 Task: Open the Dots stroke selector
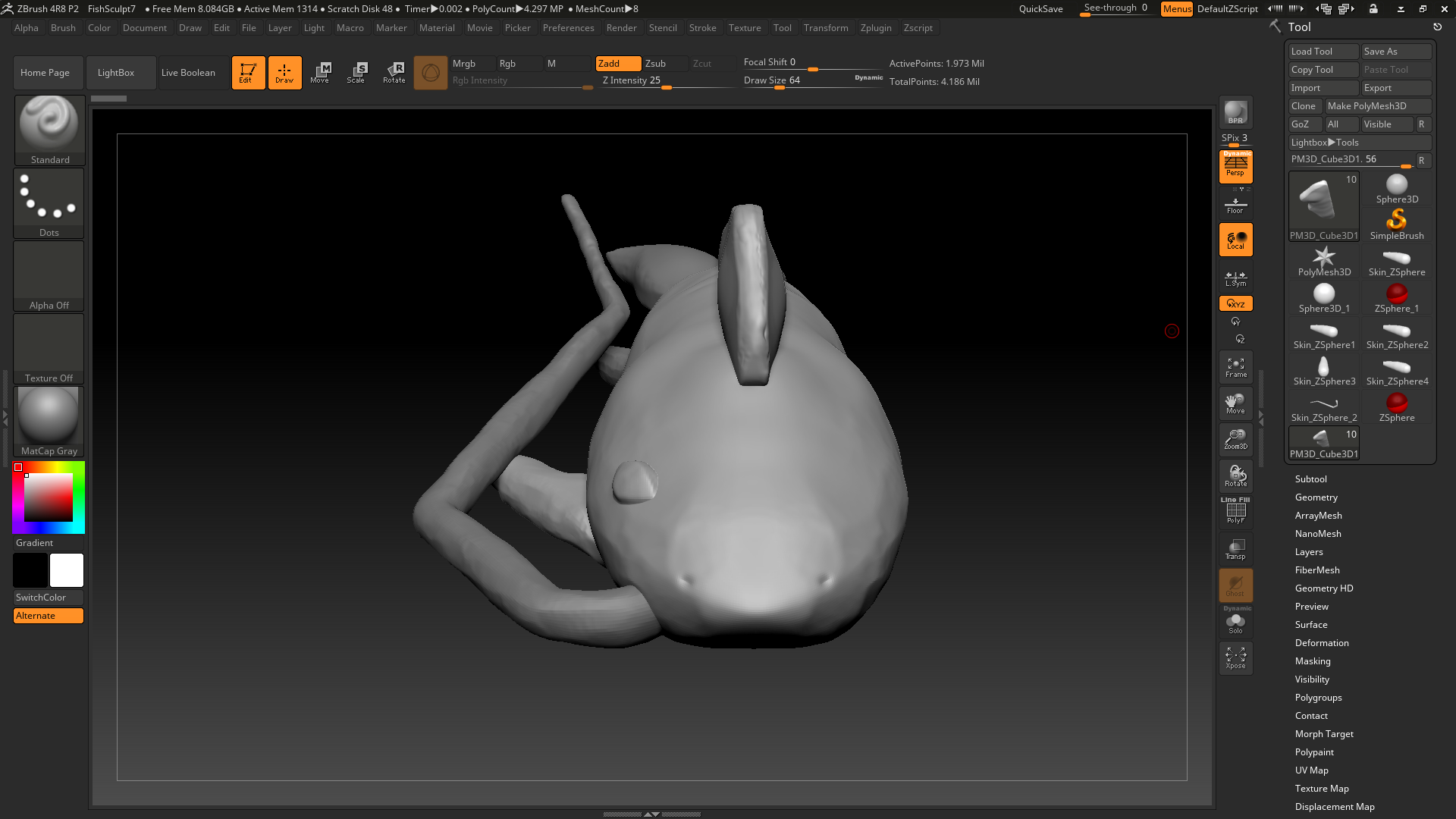[49, 202]
